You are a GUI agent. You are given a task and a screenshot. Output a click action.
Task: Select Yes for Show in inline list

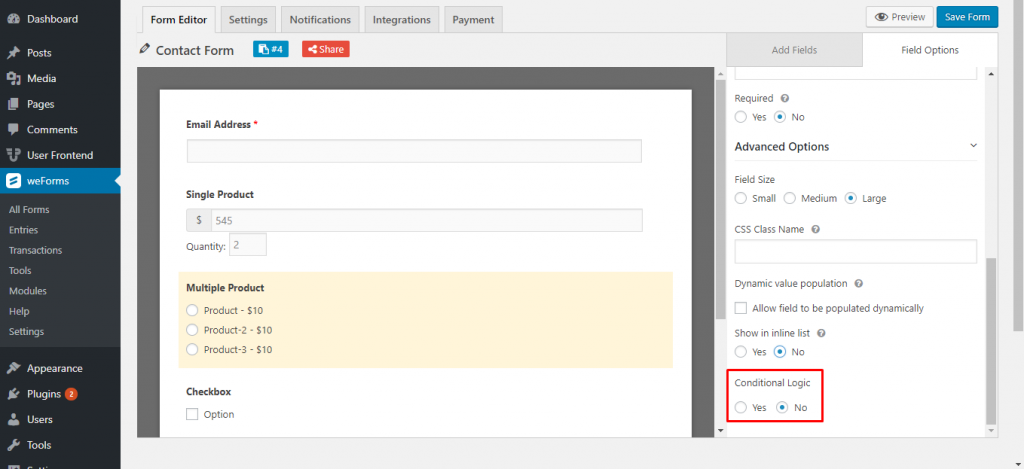[741, 351]
